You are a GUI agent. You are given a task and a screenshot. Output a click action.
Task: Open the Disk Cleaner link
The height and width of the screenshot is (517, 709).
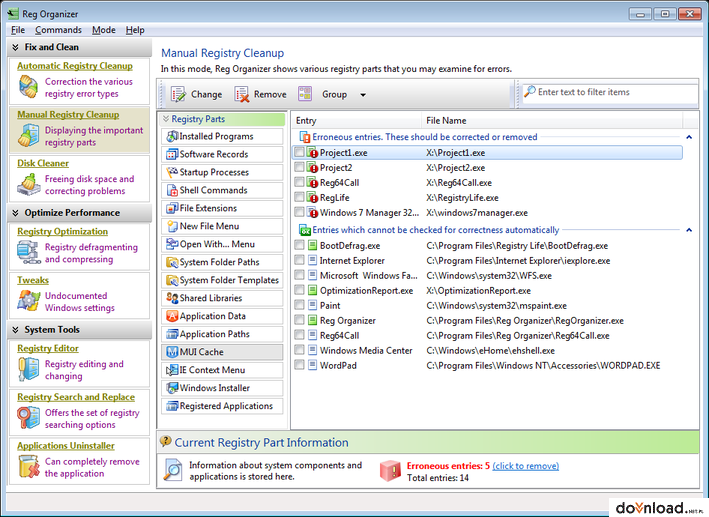[x=43, y=163]
